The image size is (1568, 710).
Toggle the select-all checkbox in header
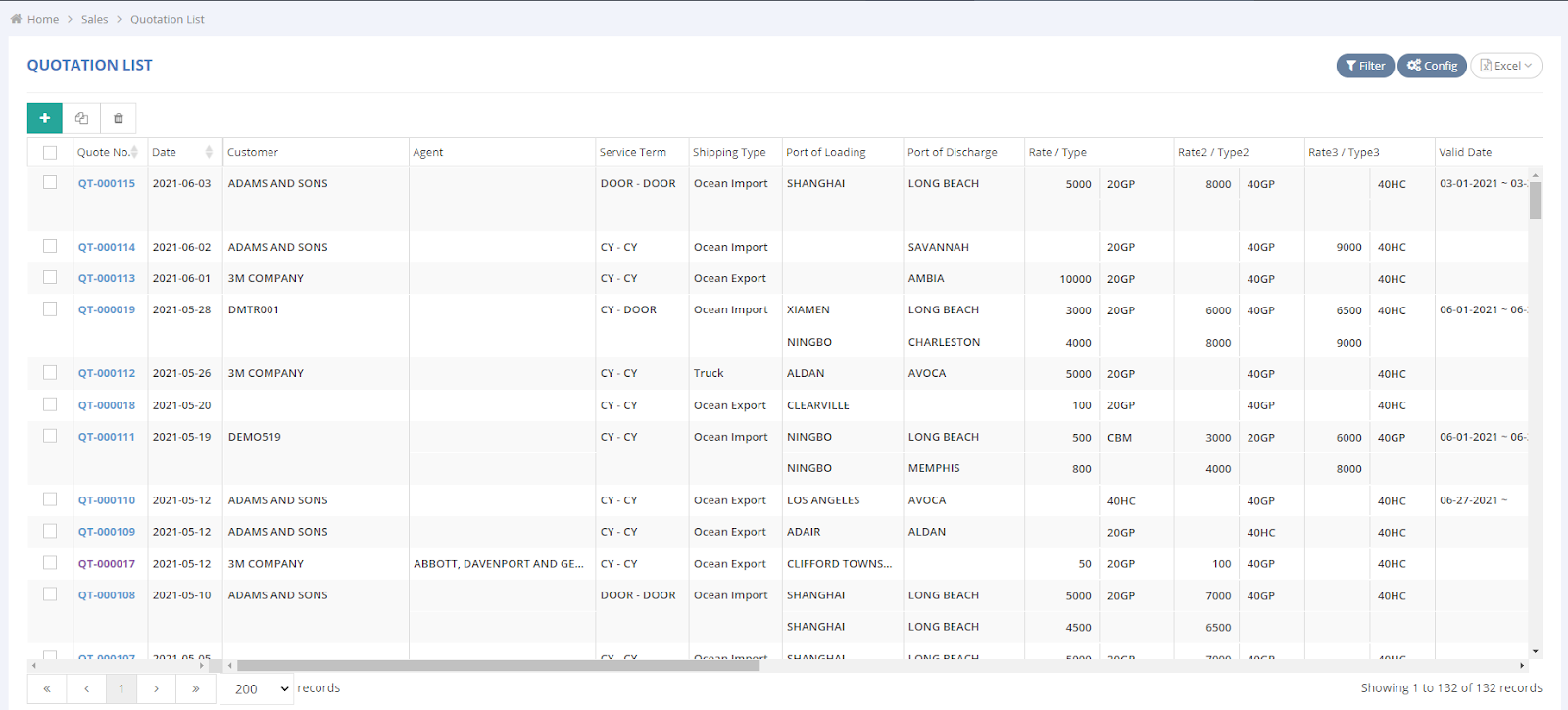(50, 153)
